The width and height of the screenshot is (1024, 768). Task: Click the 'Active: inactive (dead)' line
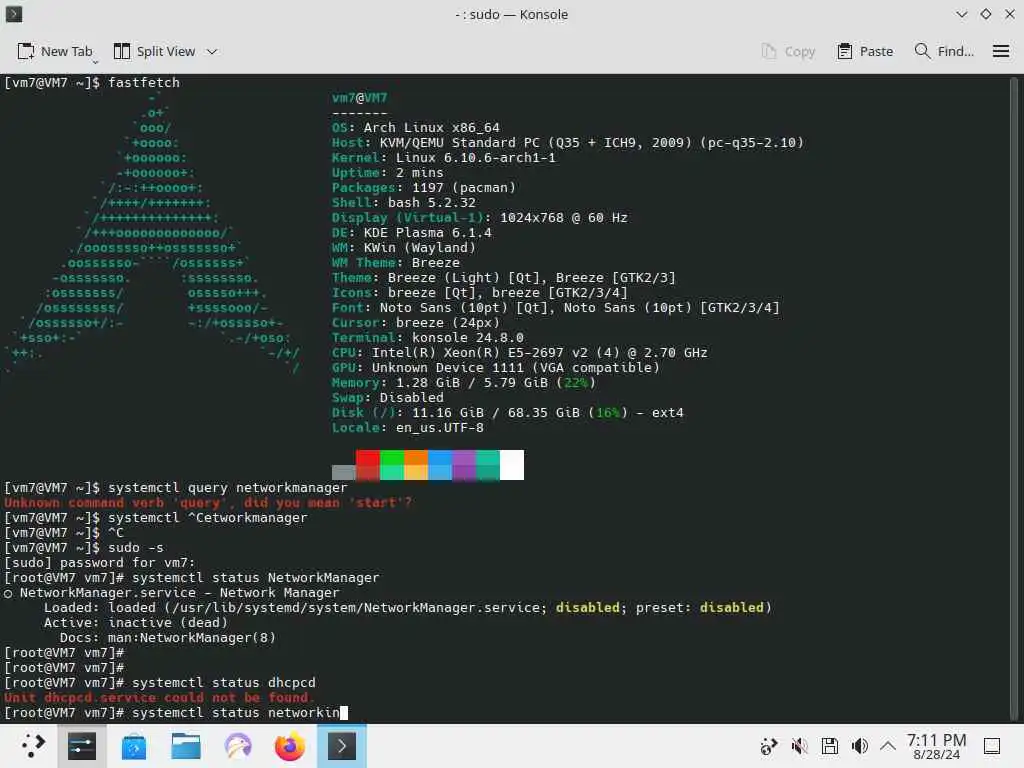[135, 622]
